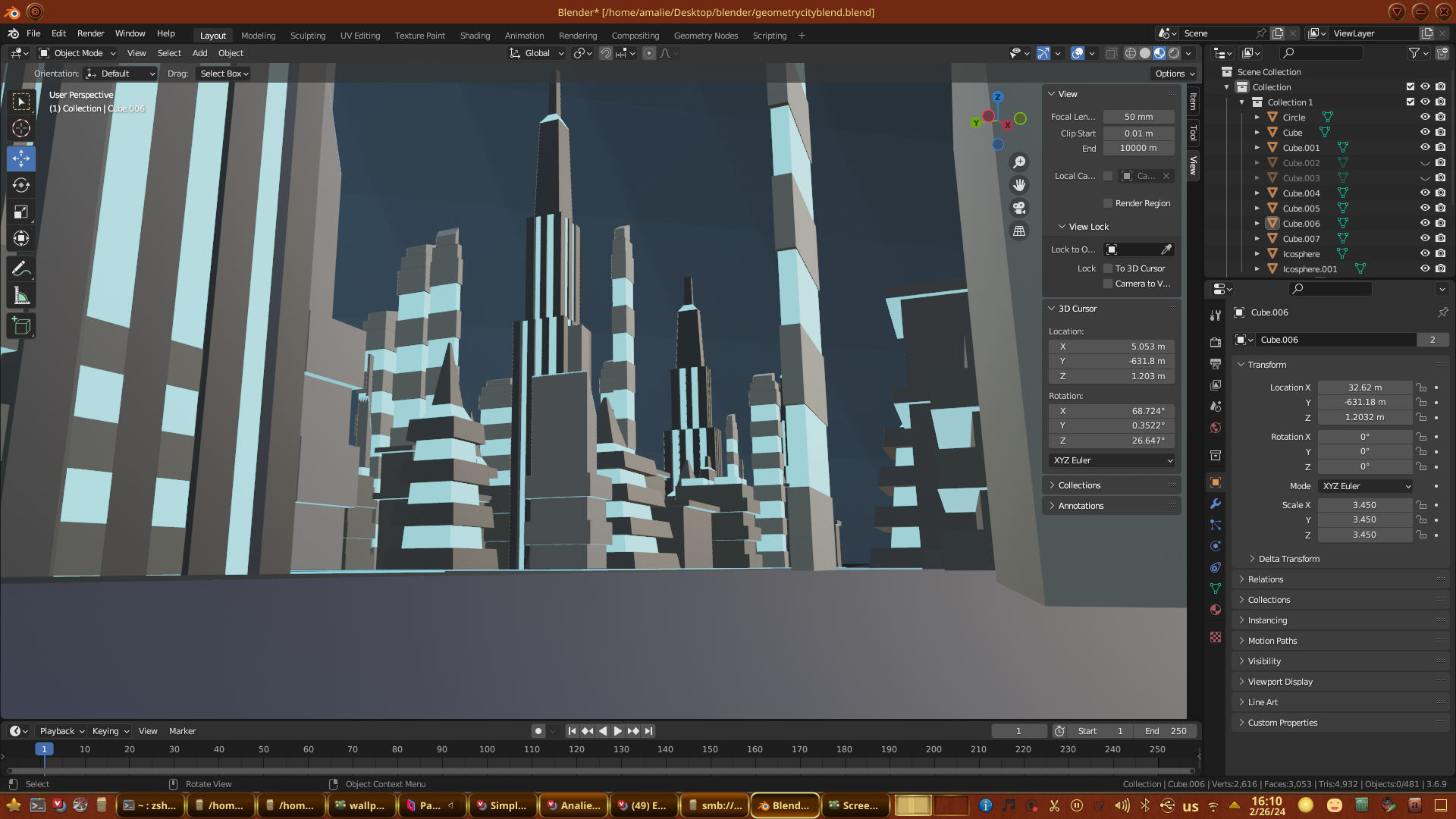The height and width of the screenshot is (819, 1456).
Task: Click the Options button in the viewport header
Action: tap(1175, 74)
